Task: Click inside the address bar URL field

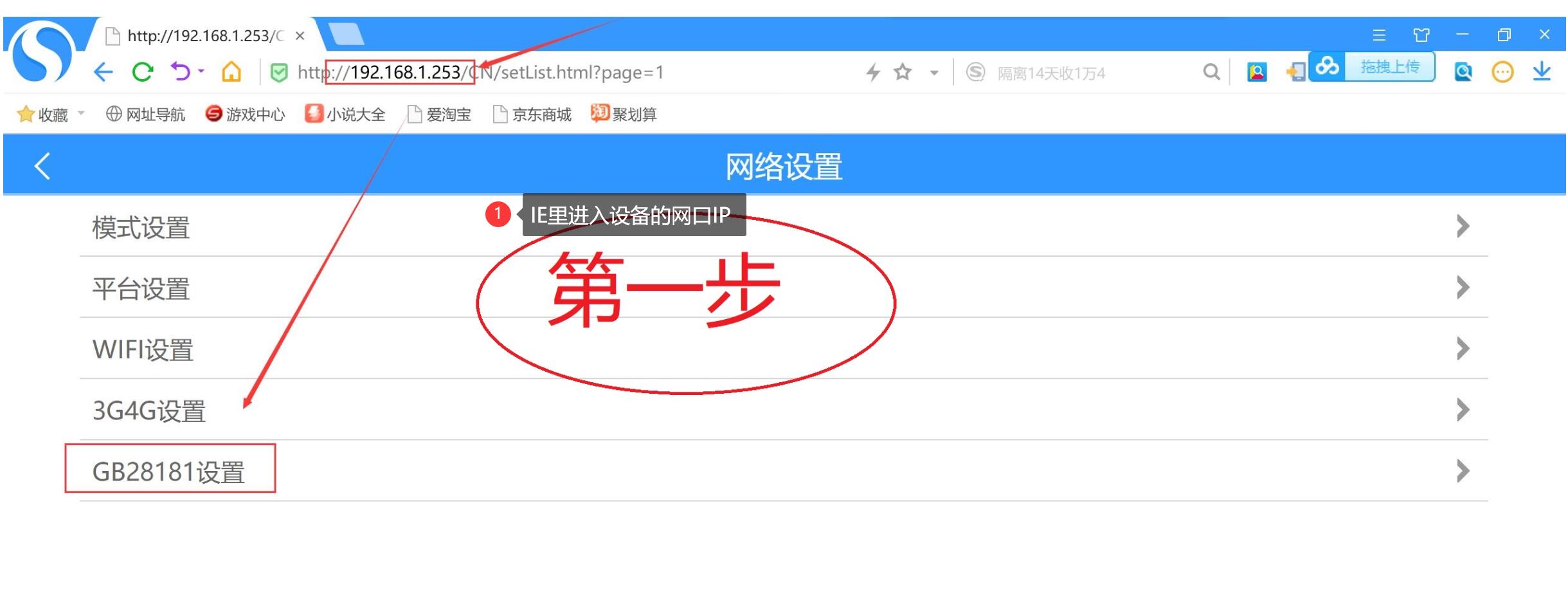Action: coord(546,72)
